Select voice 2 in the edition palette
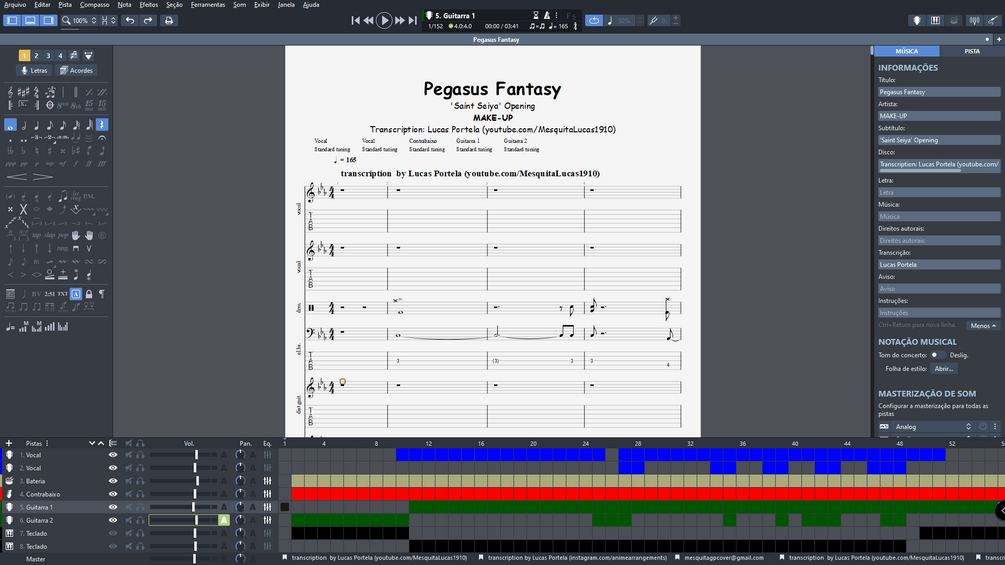The width and height of the screenshot is (1005, 565). pyautogui.click(x=37, y=56)
